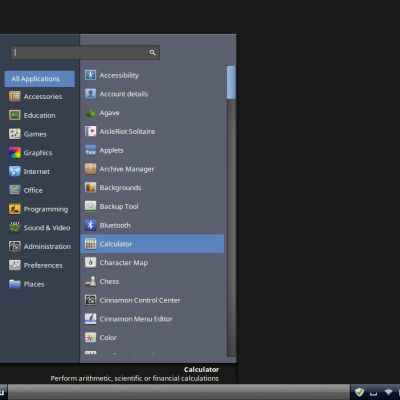The image size is (400, 400).
Task: Click 'Account details' text entry
Action: pos(124,94)
